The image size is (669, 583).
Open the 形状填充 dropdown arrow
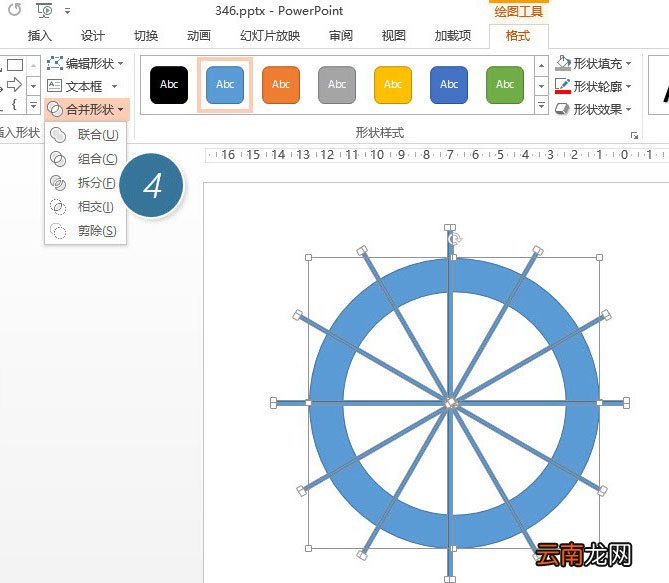pyautogui.click(x=629, y=64)
